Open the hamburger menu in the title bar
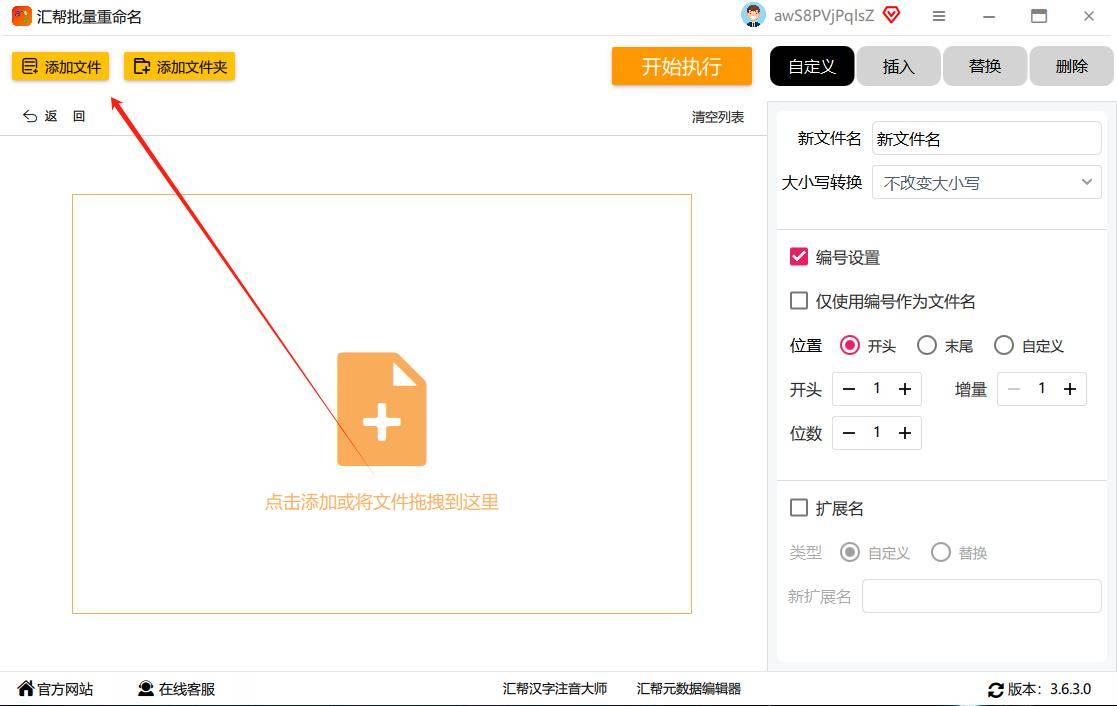 938,16
